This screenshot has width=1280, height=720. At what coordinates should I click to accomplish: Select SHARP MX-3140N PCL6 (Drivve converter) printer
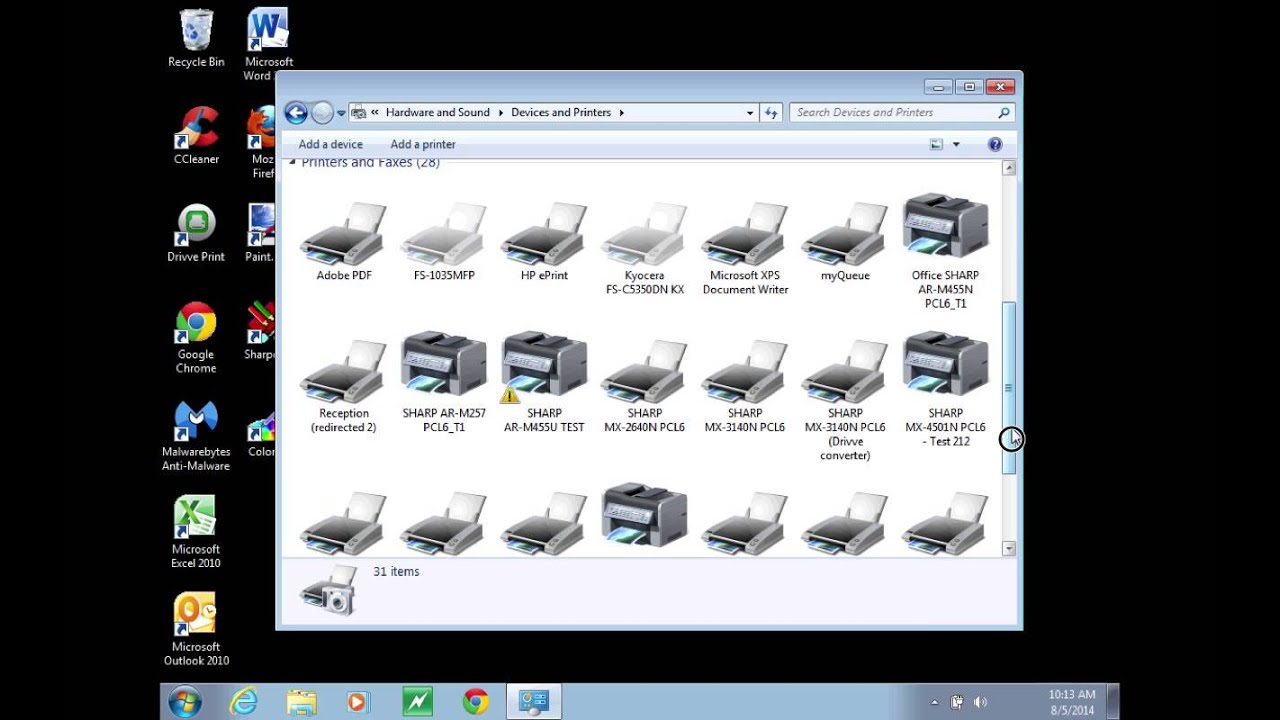pos(845,401)
